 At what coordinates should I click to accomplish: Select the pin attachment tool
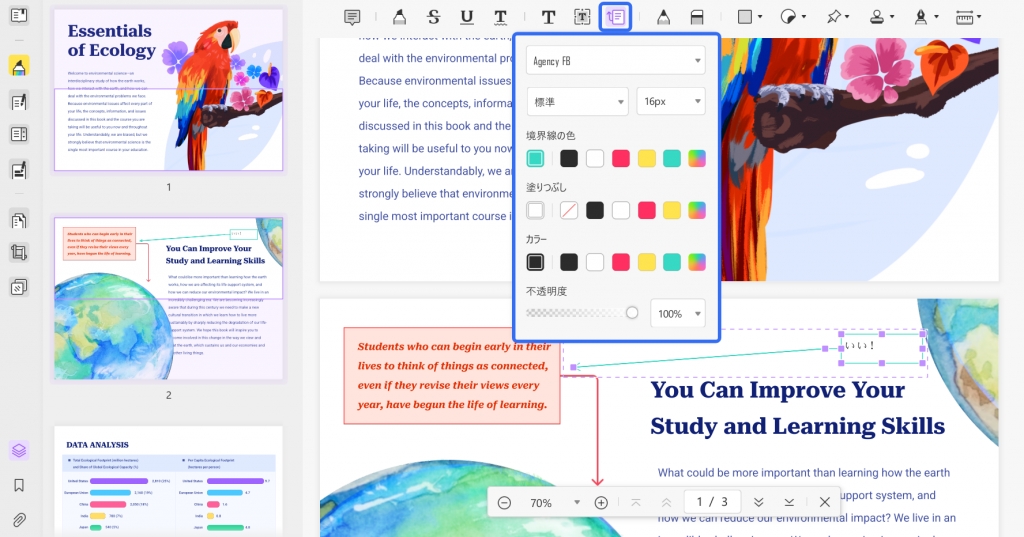834,17
